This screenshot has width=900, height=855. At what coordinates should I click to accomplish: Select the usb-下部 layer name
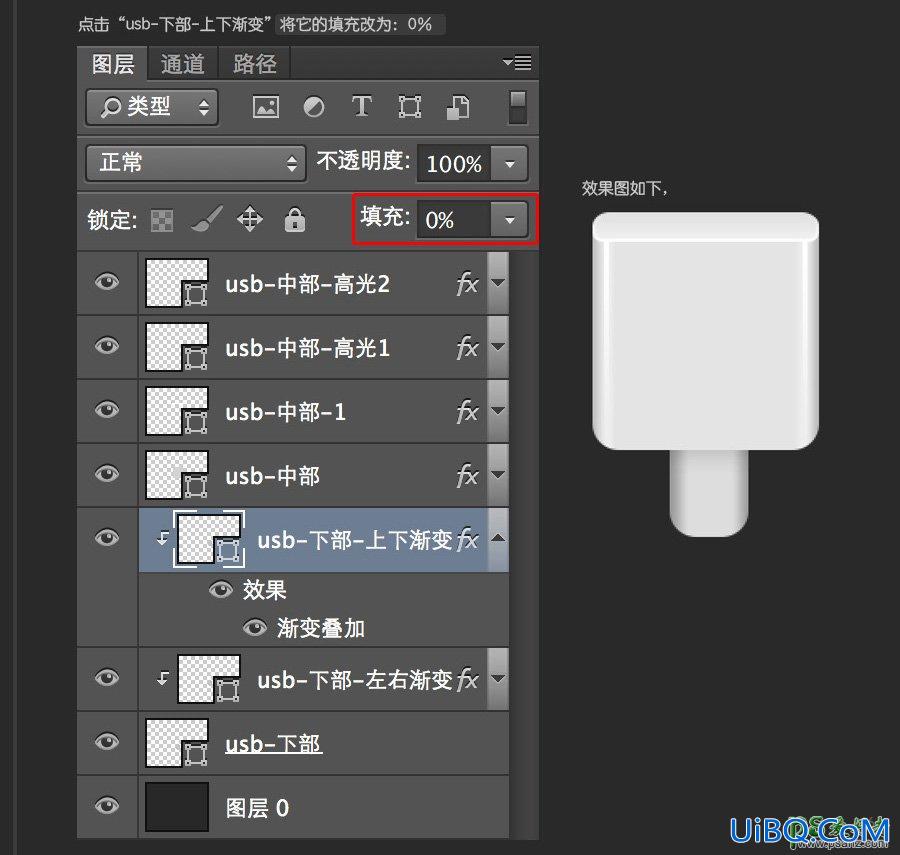tap(273, 744)
